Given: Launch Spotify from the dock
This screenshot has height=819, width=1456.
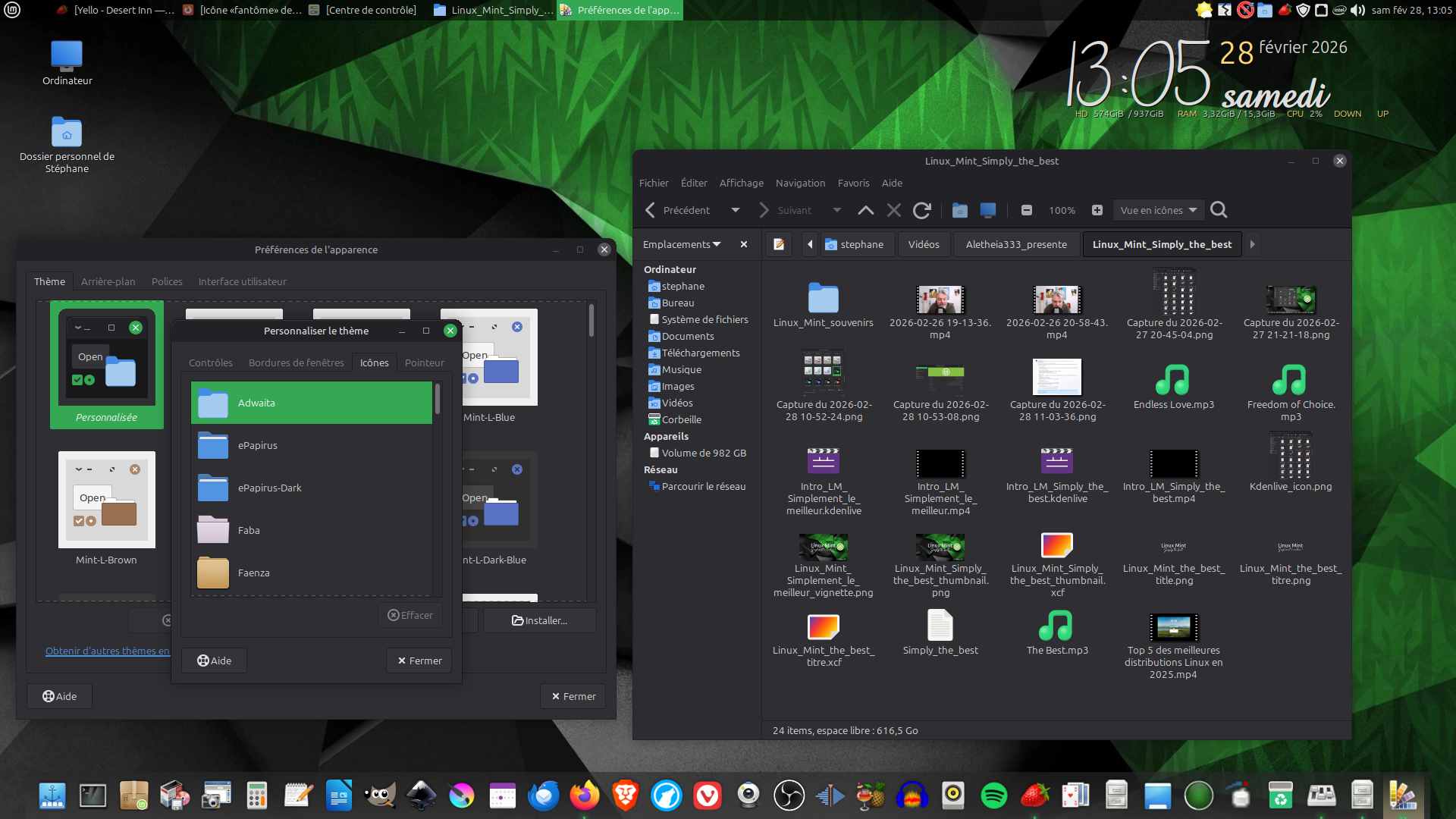Looking at the screenshot, I should (x=994, y=795).
